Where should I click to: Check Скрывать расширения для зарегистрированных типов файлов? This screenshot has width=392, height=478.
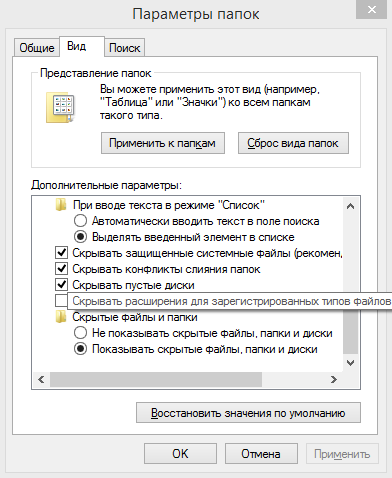pos(61,301)
